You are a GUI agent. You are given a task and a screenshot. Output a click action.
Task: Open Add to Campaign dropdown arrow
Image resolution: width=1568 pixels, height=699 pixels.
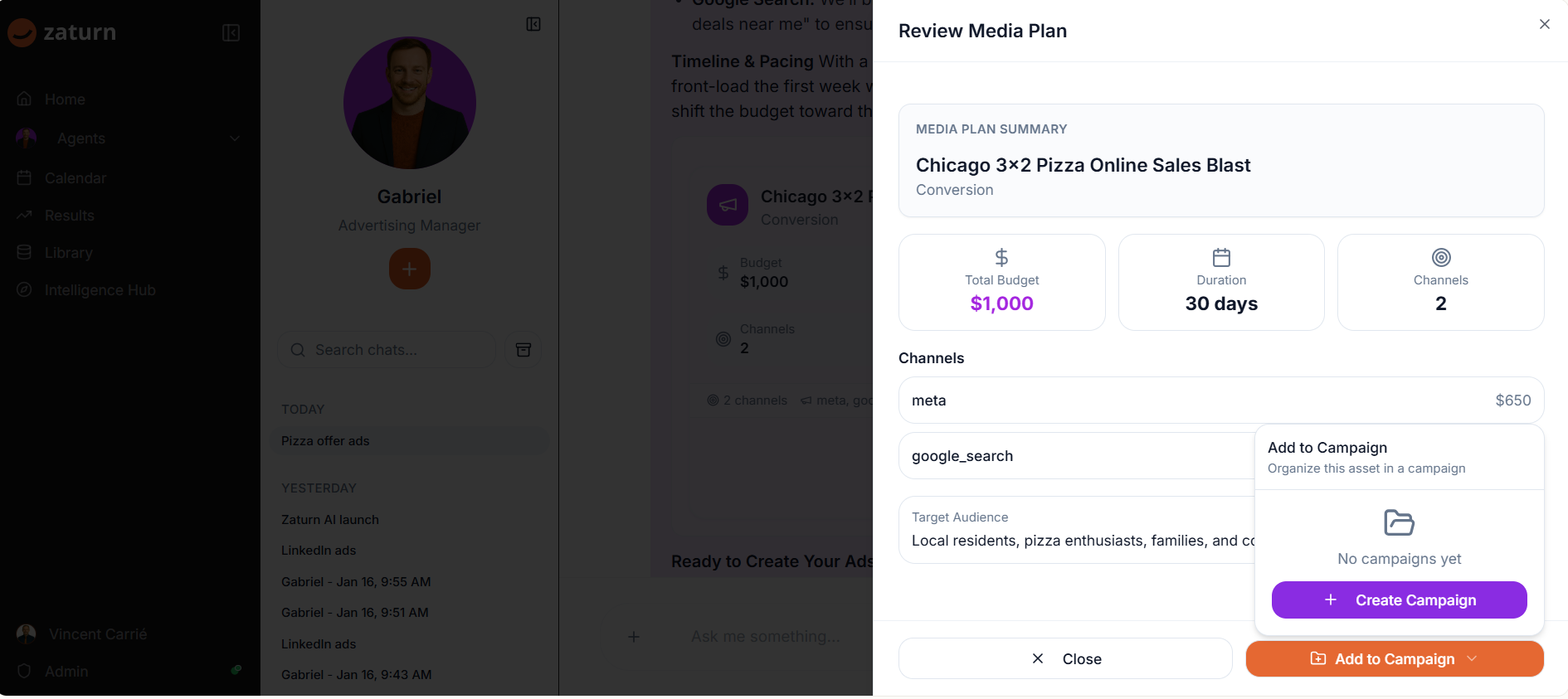coord(1473,658)
